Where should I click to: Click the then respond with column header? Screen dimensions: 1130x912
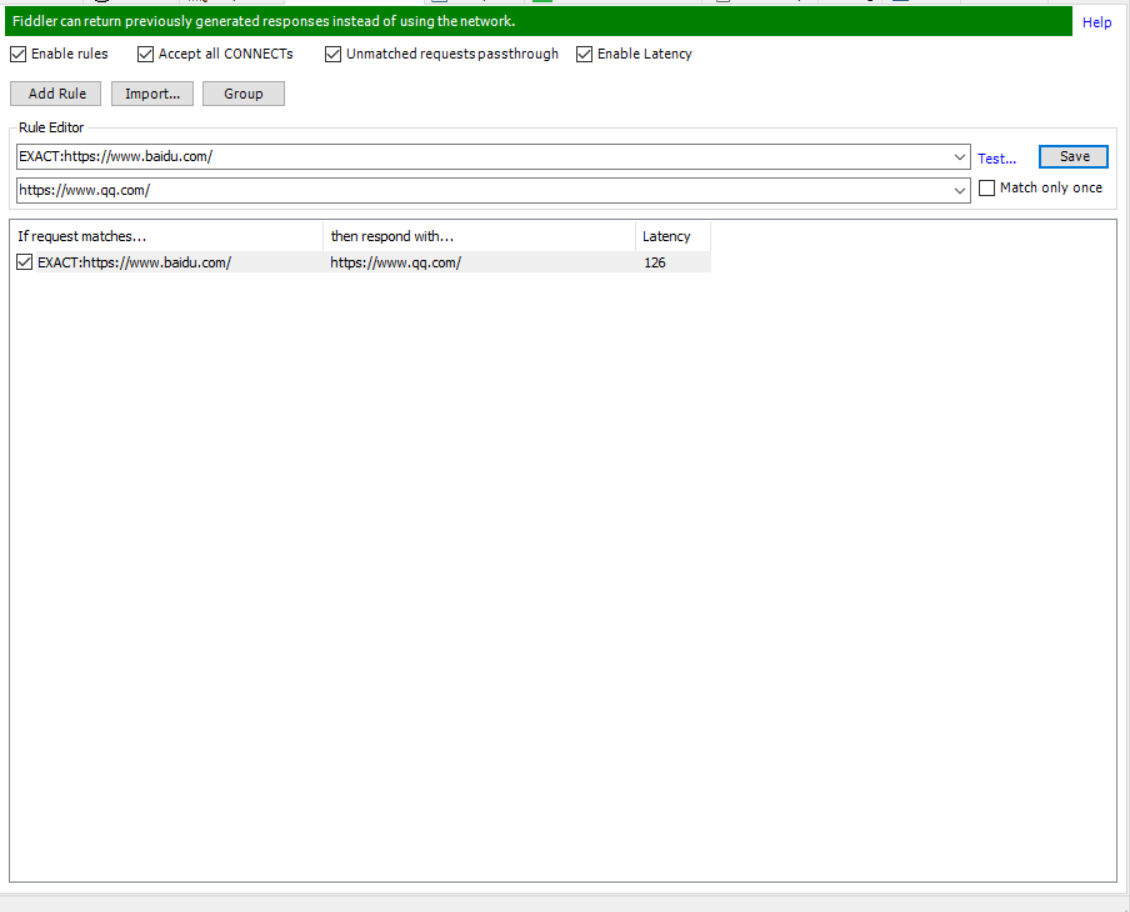point(479,236)
